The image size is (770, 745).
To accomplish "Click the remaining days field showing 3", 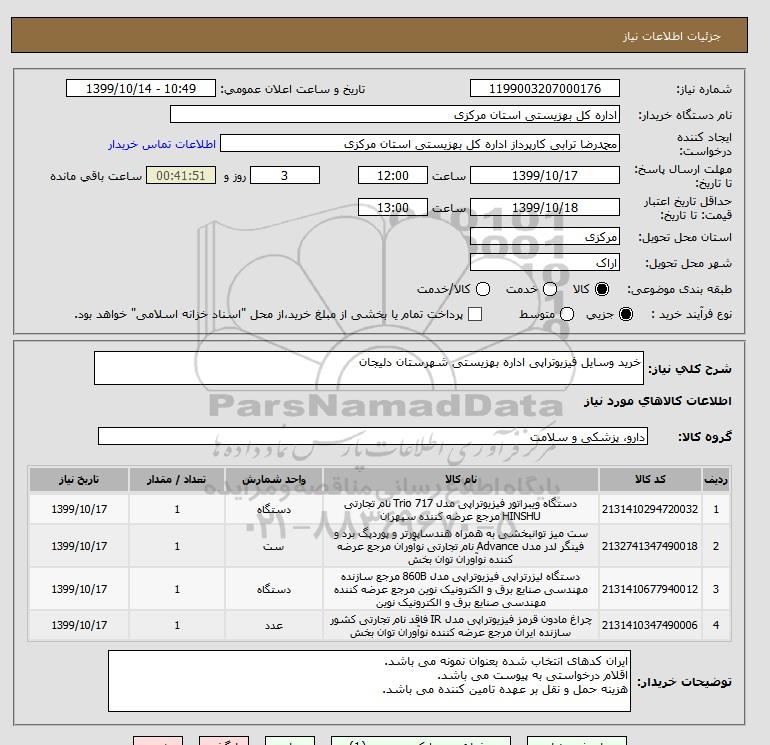I will click(285, 175).
